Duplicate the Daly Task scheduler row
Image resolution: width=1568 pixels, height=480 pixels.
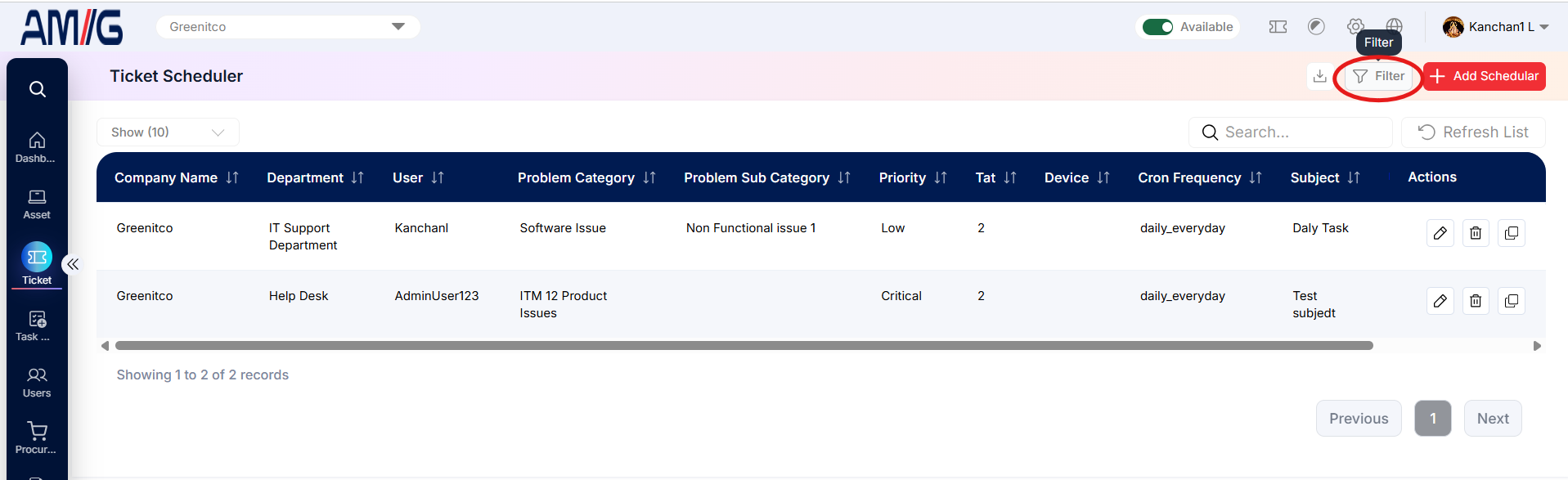[1512, 233]
